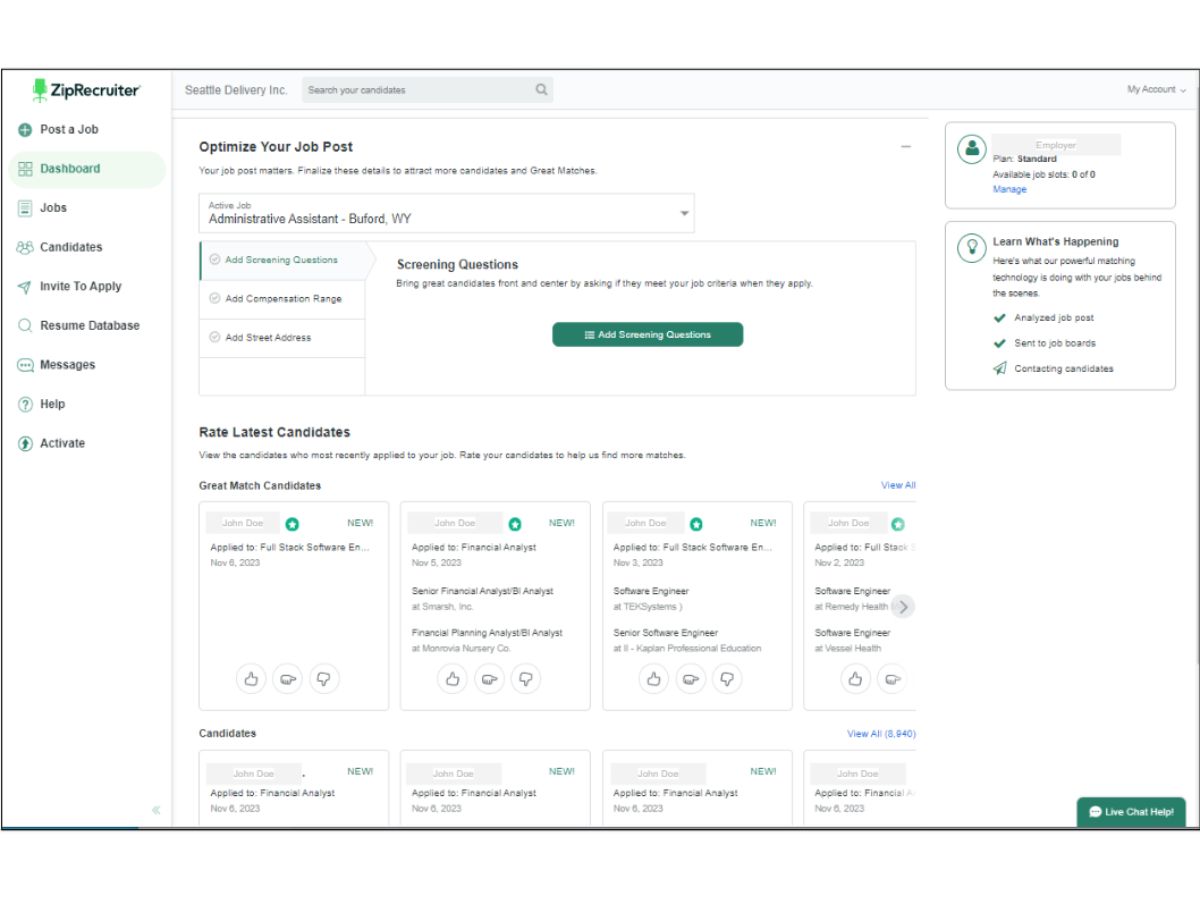Select the Add Street Address tab

(282, 338)
